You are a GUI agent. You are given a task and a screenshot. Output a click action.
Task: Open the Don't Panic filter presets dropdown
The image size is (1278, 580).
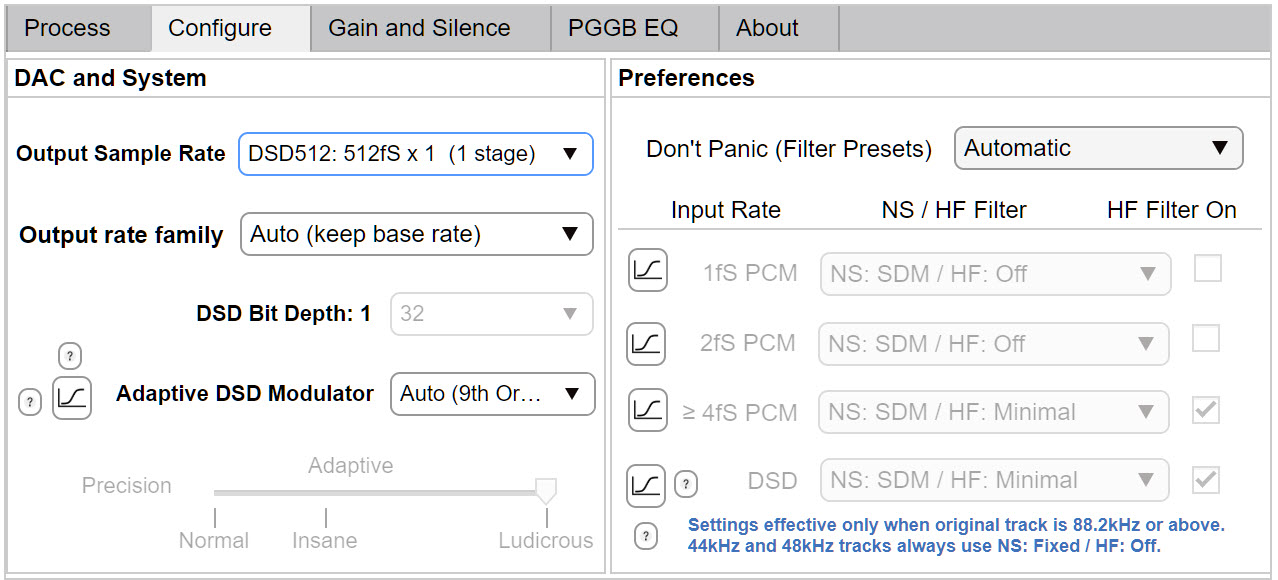(x=1097, y=147)
